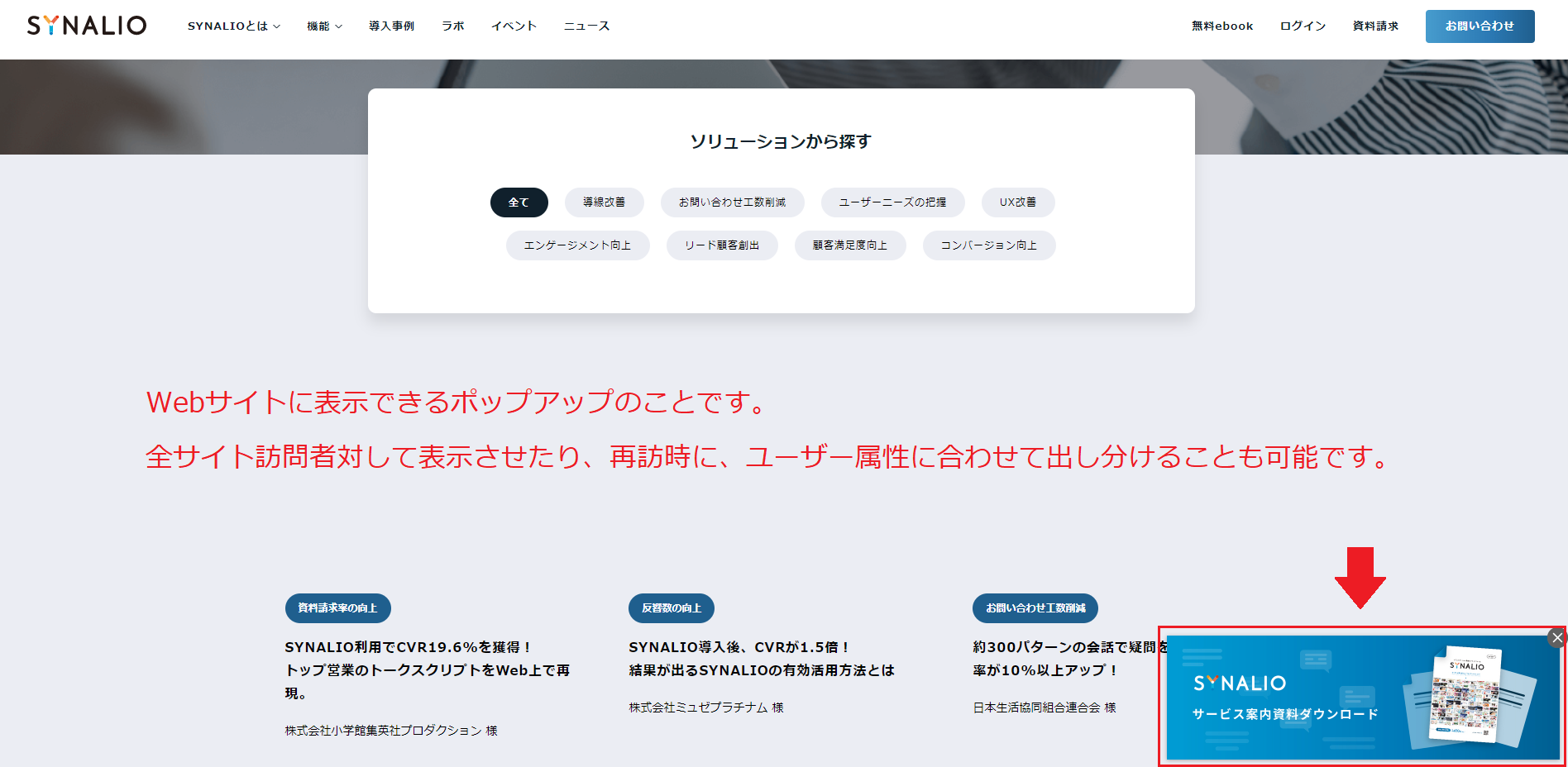Image resolution: width=1568 pixels, height=767 pixels.
Task: Click the お問い合わせ button
Action: [x=1480, y=26]
